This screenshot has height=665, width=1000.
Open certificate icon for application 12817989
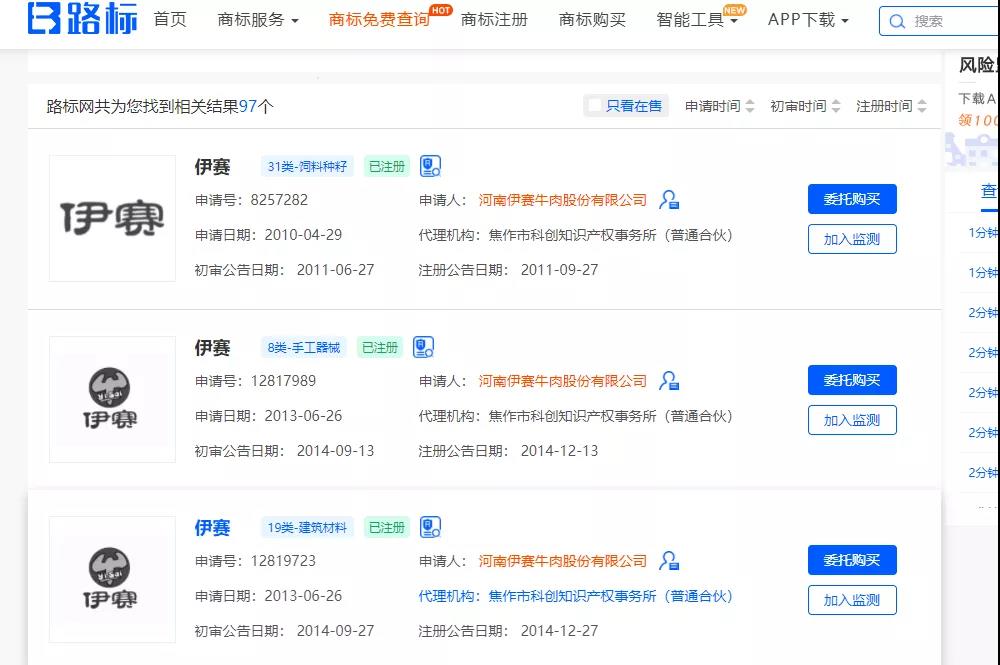pyautogui.click(x=423, y=347)
